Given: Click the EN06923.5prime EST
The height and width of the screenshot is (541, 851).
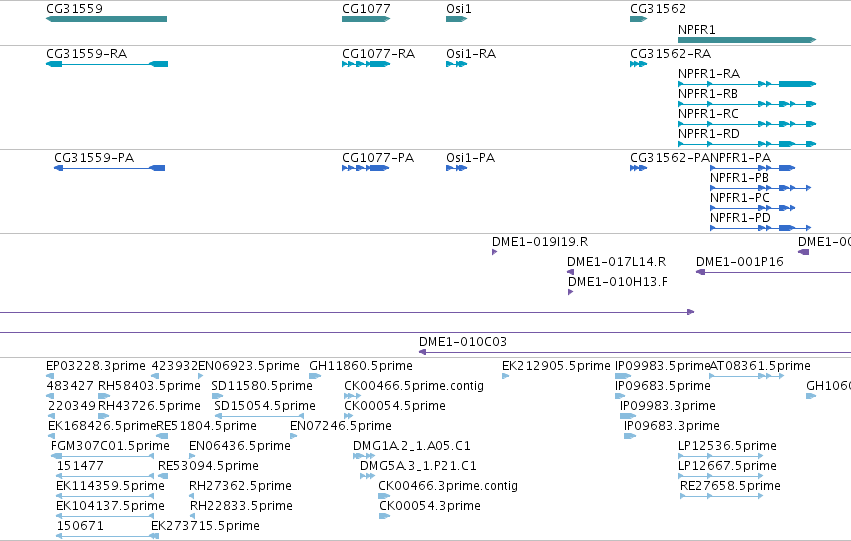Looking at the screenshot, I should click(201, 376).
